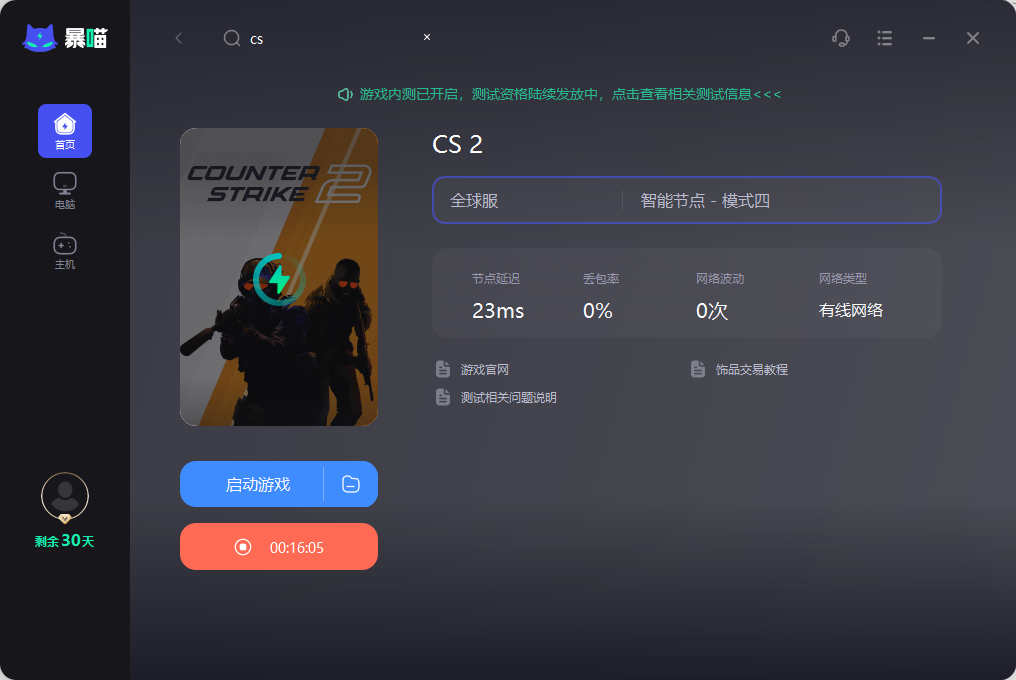Switch to the 主机 console tab

65,251
